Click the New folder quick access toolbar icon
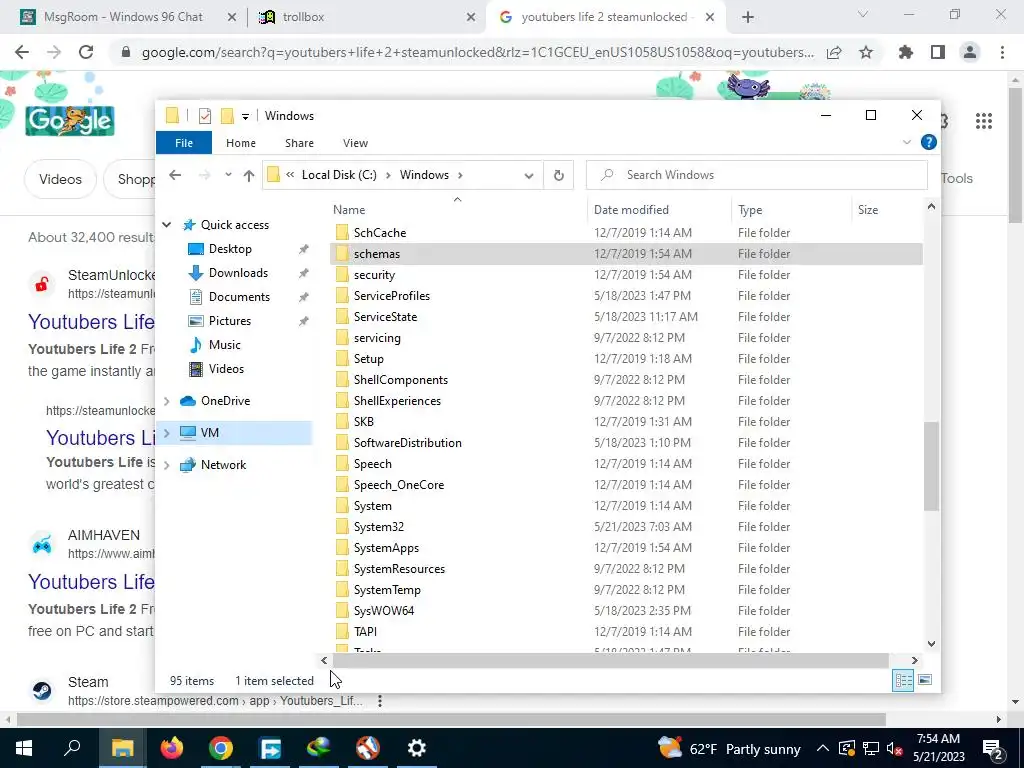This screenshot has height=768, width=1024. point(227,116)
